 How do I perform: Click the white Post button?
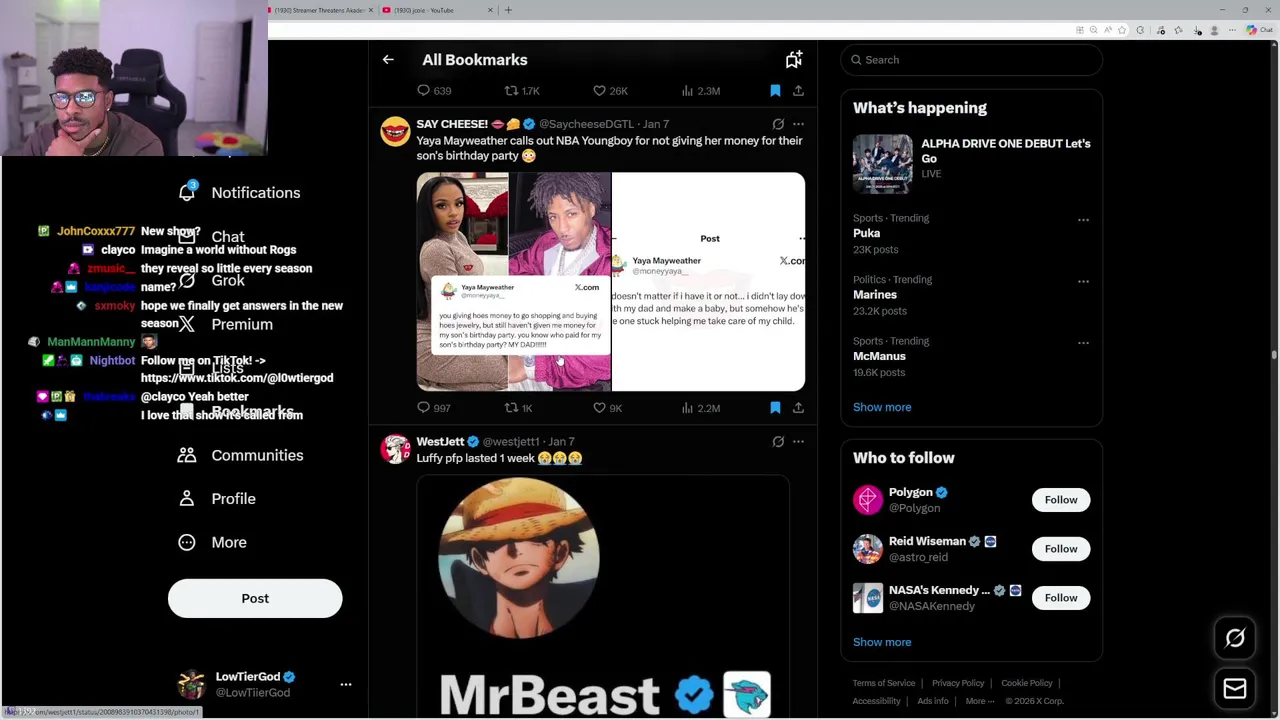(x=255, y=598)
